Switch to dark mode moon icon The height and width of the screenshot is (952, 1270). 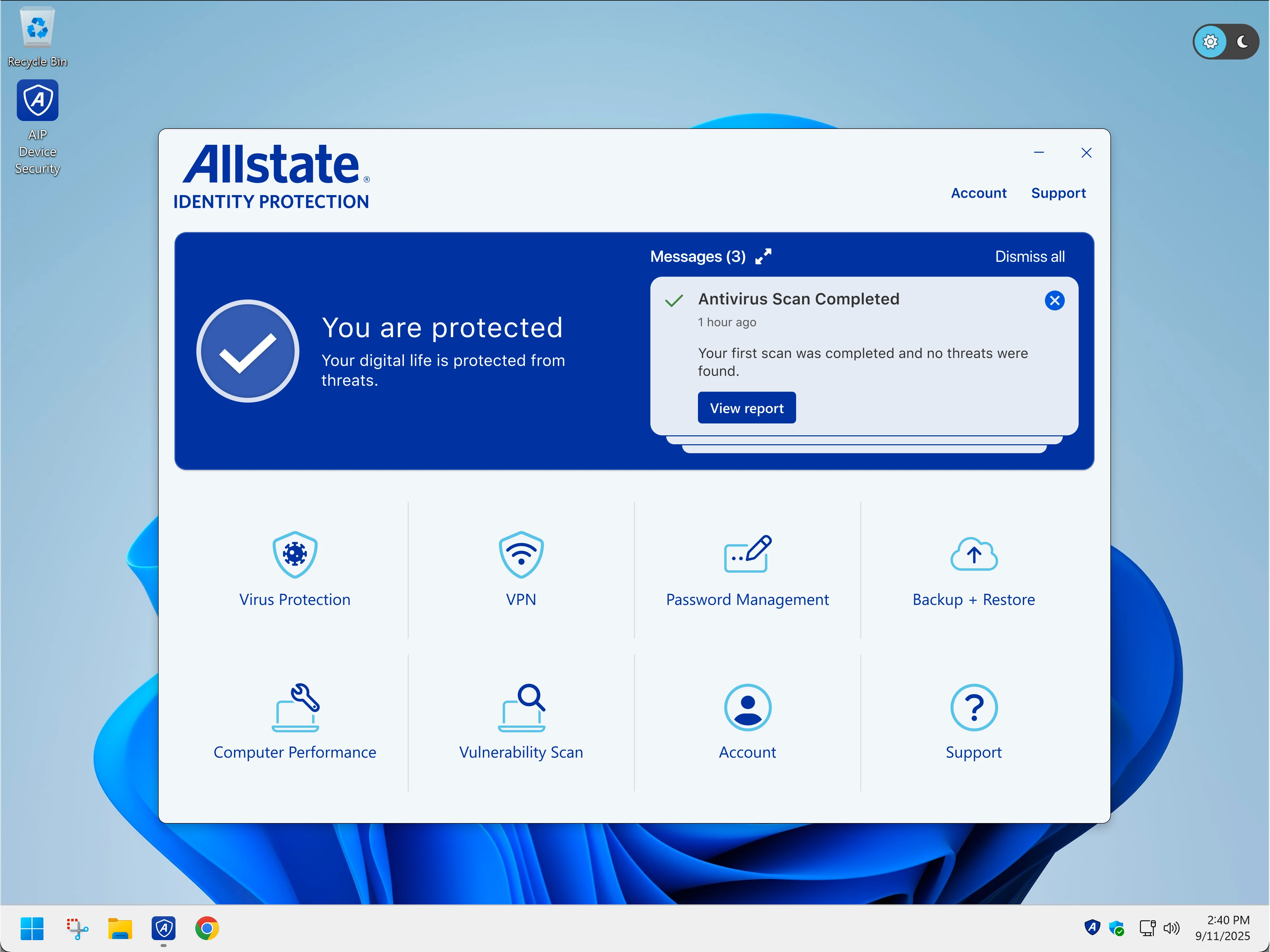1243,42
